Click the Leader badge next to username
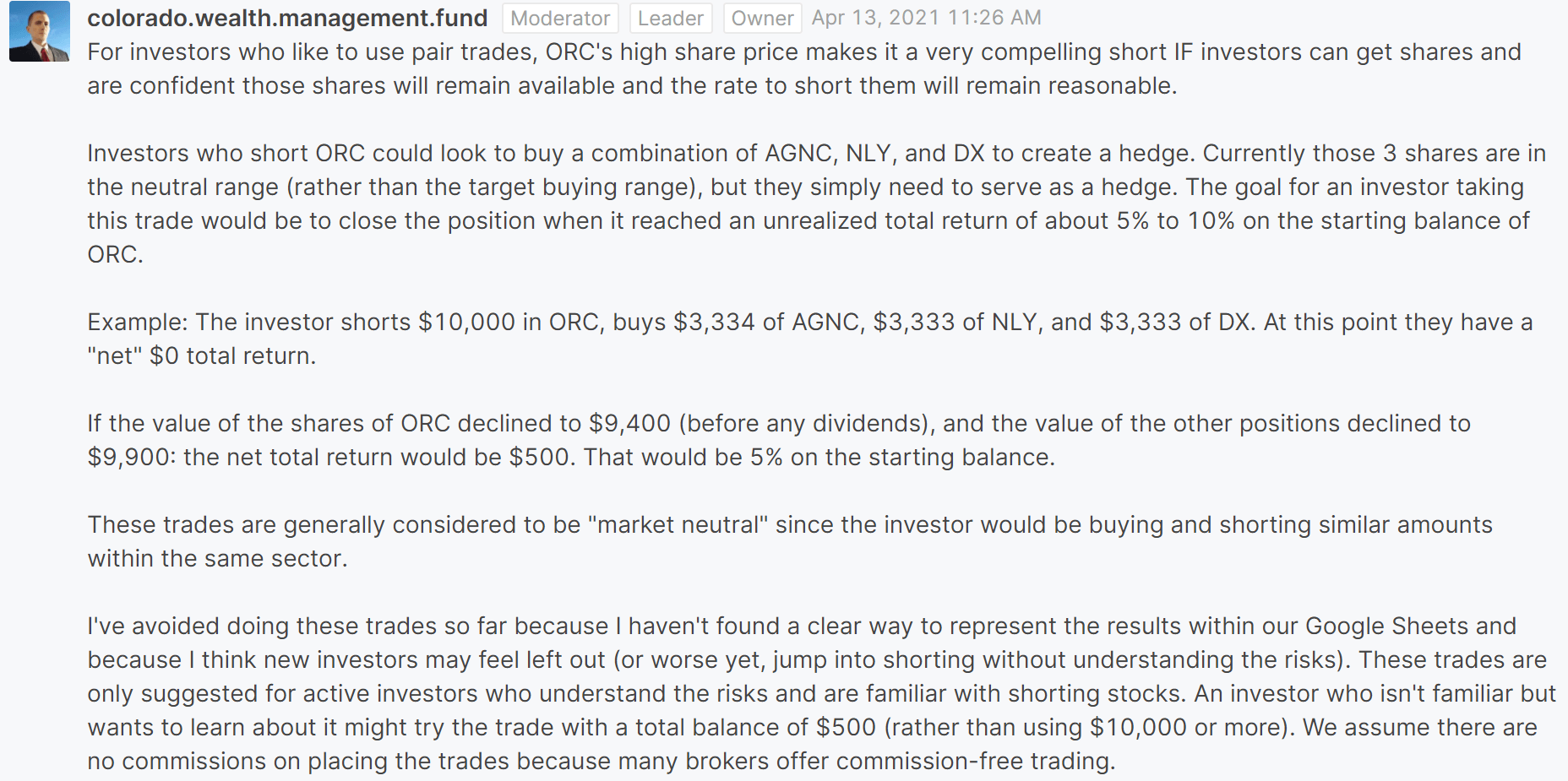The width and height of the screenshot is (1568, 781). [670, 18]
